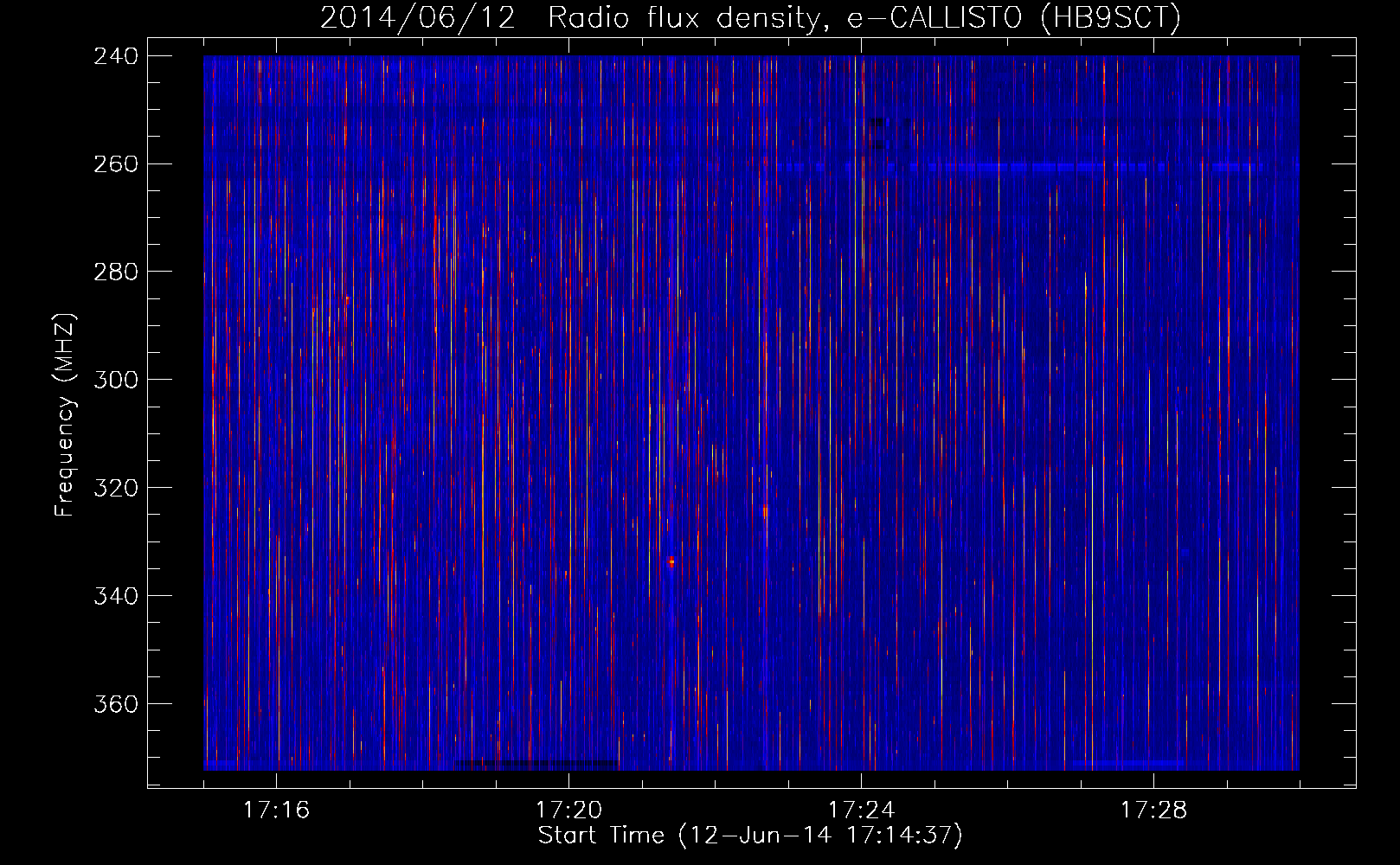The width and height of the screenshot is (1400, 865).
Task: Click the 280 frequency tick label
Action: click(116, 272)
